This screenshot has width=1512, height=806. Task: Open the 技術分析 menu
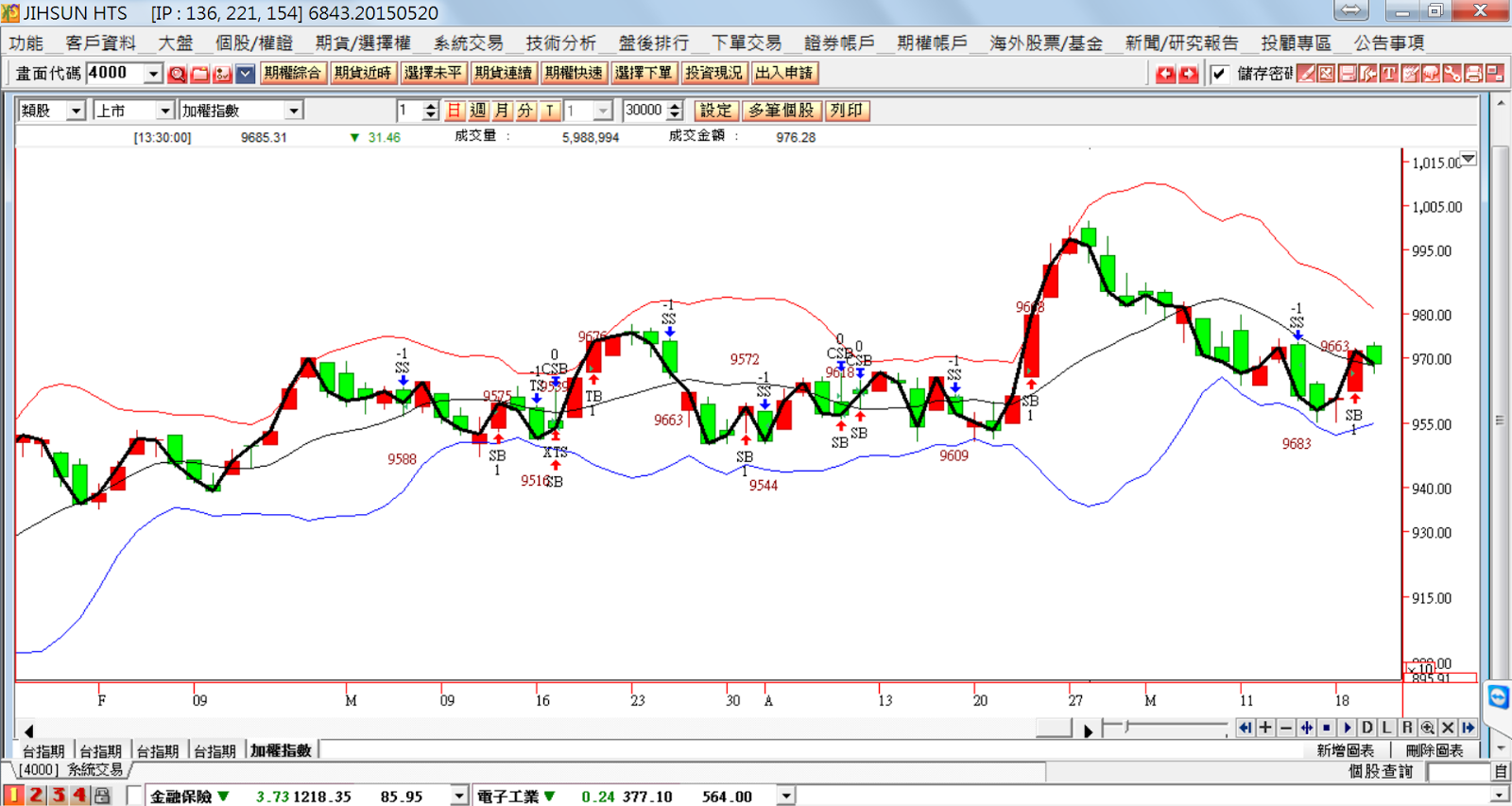pos(561,43)
